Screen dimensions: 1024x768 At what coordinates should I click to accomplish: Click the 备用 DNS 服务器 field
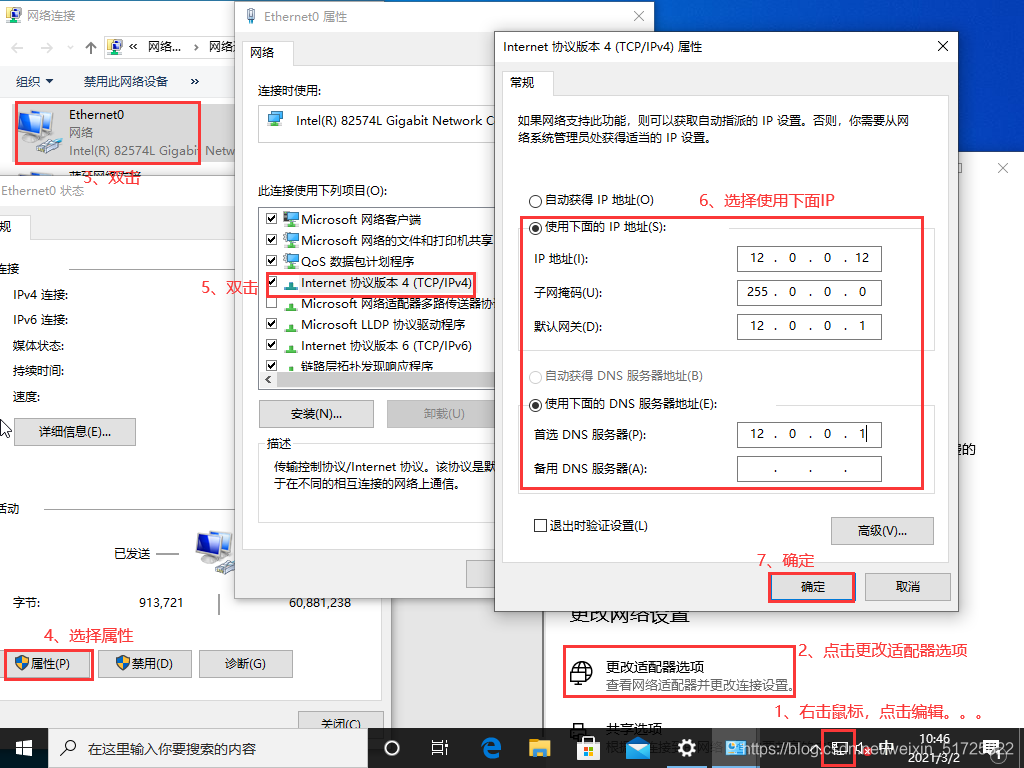[x=809, y=468]
